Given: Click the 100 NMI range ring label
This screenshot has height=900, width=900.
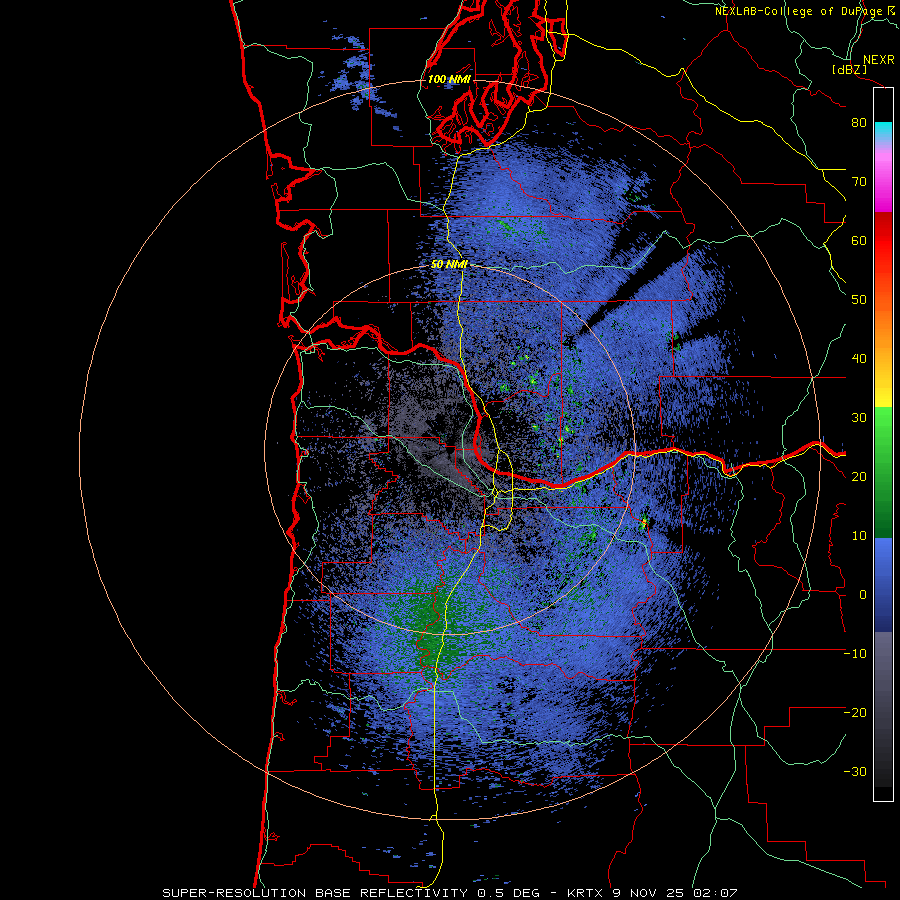Looking at the screenshot, I should pos(449,79).
